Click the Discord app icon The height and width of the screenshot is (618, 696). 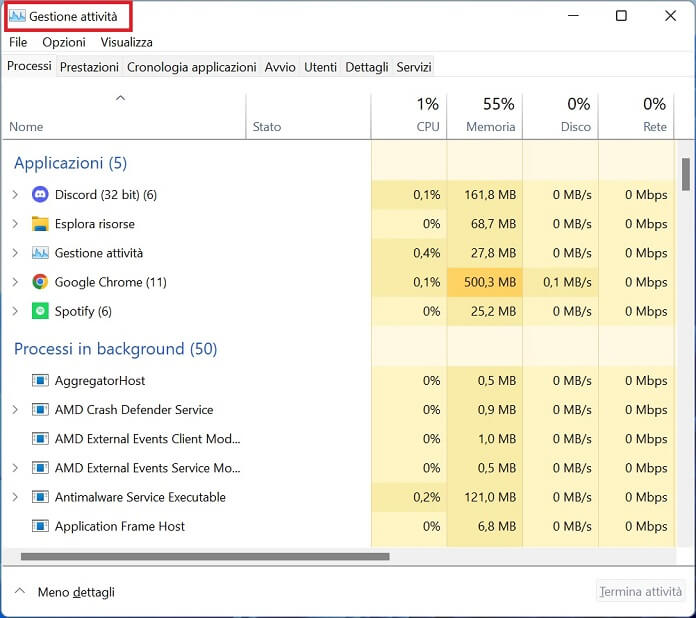click(40, 194)
